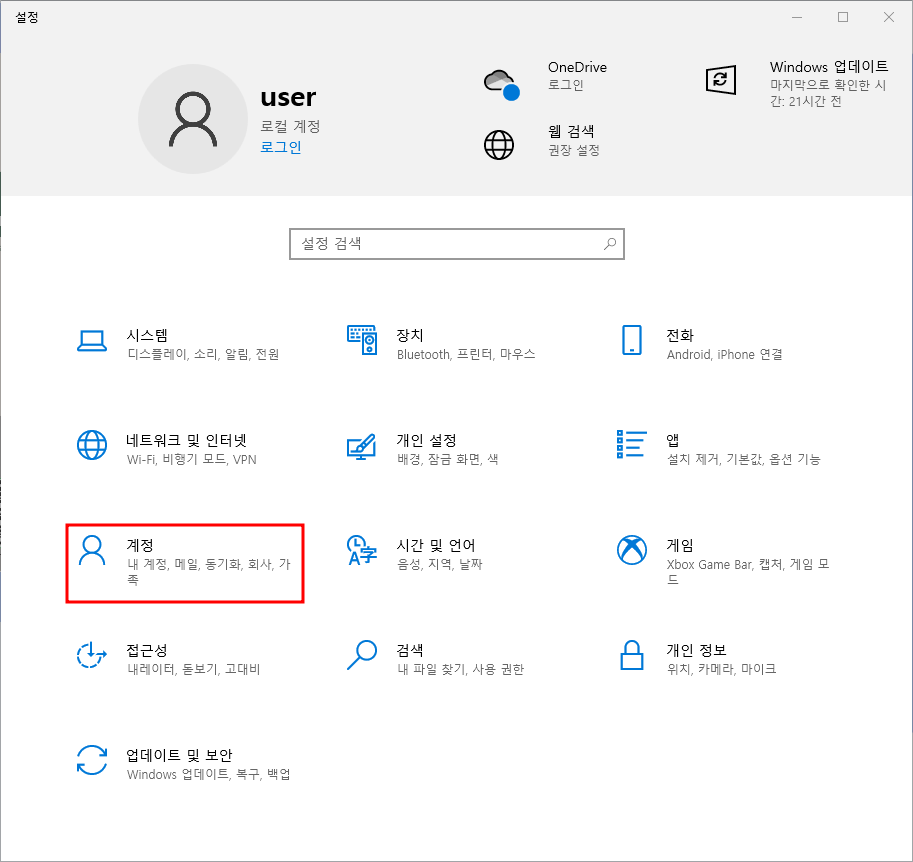The height and width of the screenshot is (862, 913).
Task: Open the 시간 및 언어 category title
Action: (x=436, y=545)
